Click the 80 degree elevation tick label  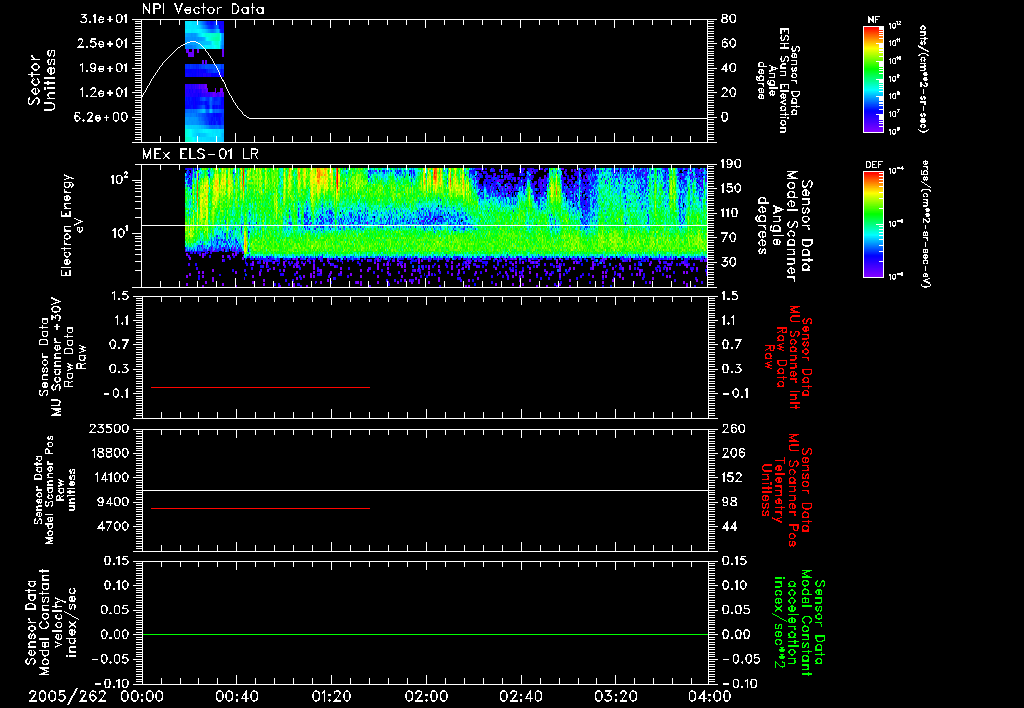tap(728, 19)
